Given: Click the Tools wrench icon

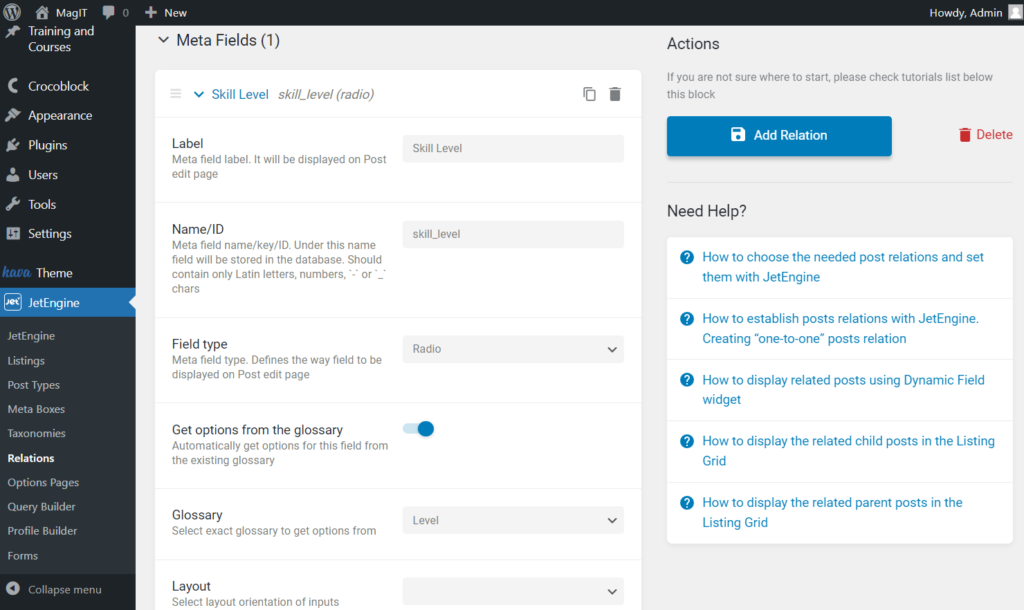Looking at the screenshot, I should click(x=13, y=204).
